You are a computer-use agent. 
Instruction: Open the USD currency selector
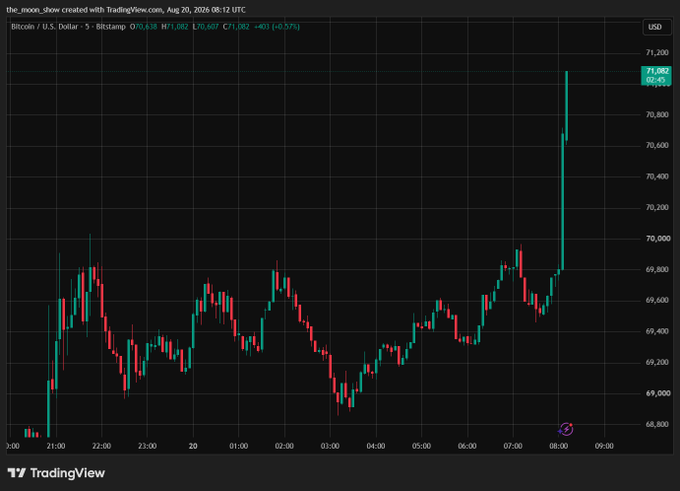point(655,27)
